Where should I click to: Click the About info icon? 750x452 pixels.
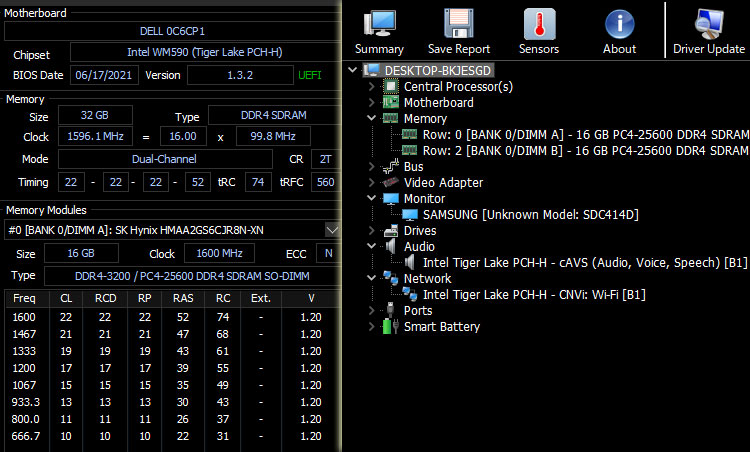tap(619, 24)
